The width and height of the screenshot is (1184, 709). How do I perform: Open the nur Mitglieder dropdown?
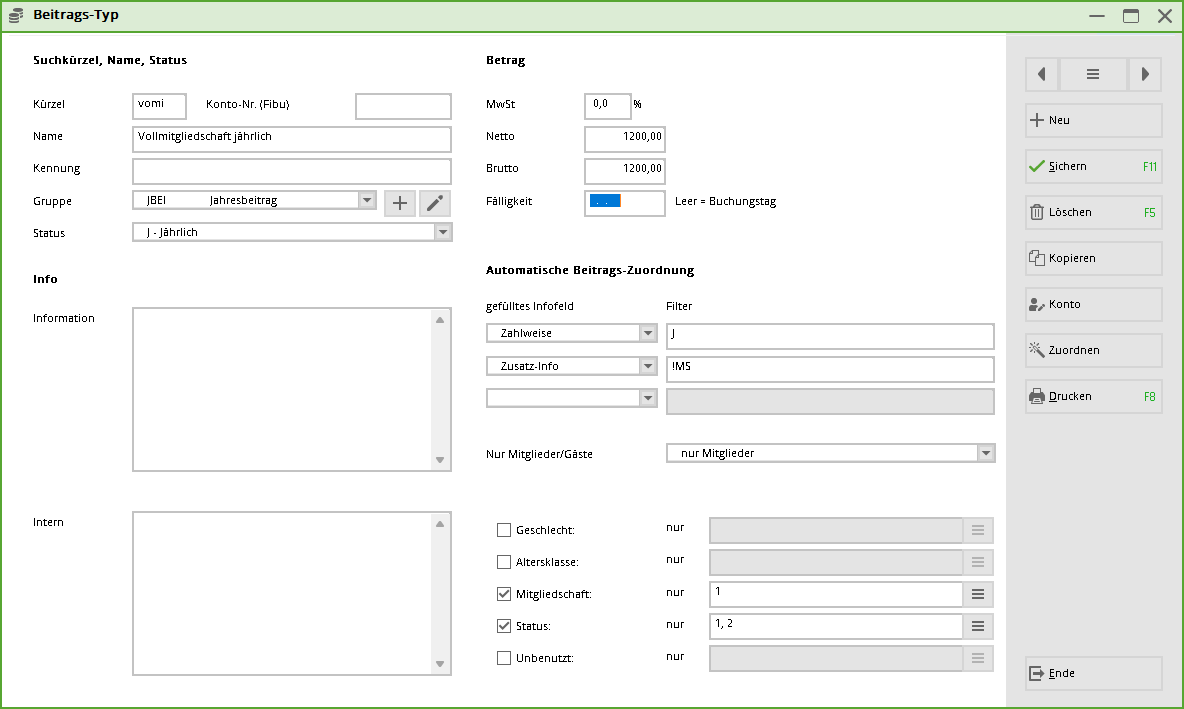pyautogui.click(x=987, y=453)
